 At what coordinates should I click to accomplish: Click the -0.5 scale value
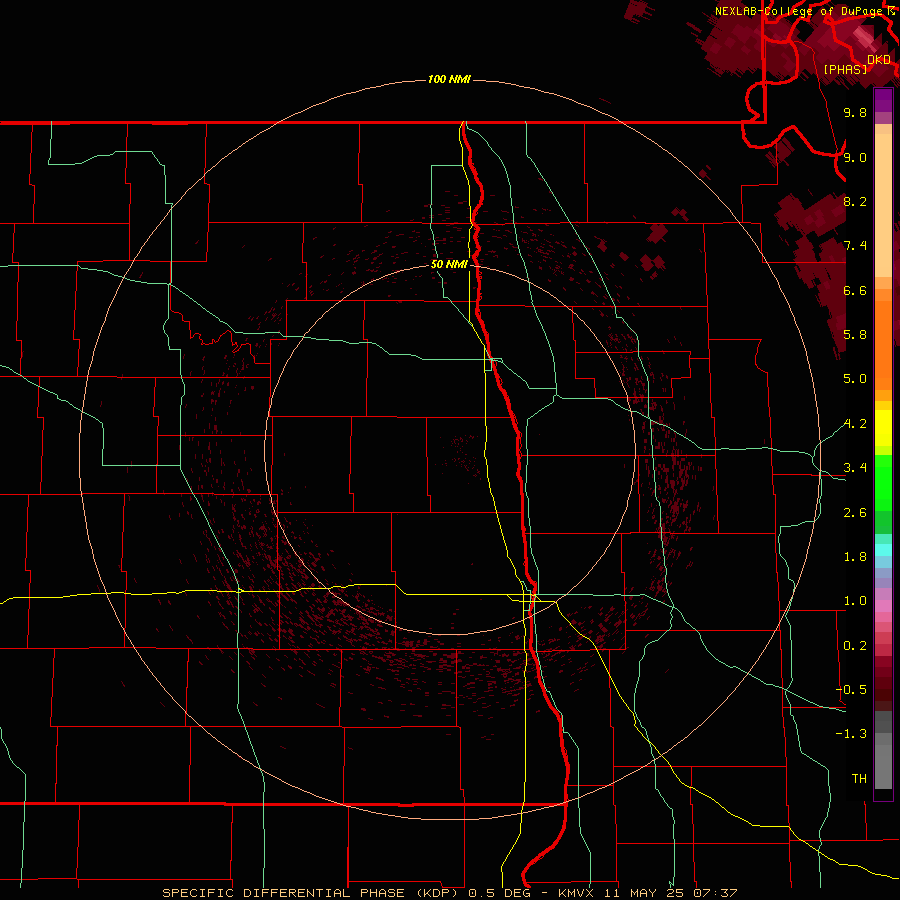(851, 689)
